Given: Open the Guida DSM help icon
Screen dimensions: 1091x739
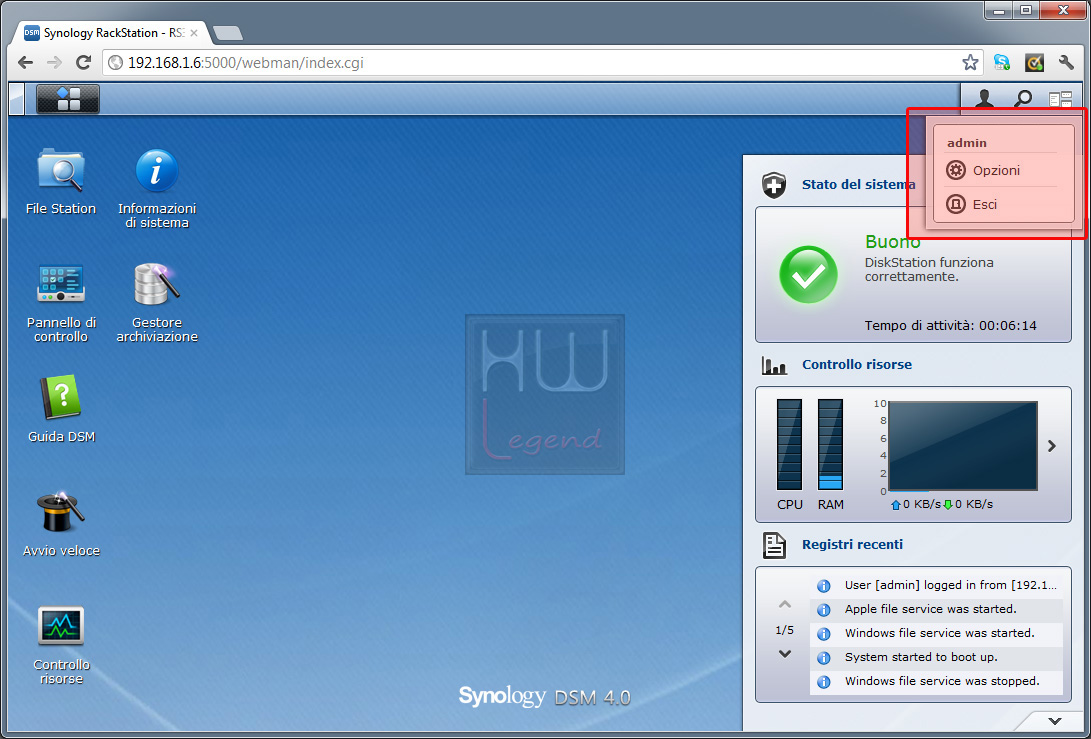Looking at the screenshot, I should coord(61,409).
